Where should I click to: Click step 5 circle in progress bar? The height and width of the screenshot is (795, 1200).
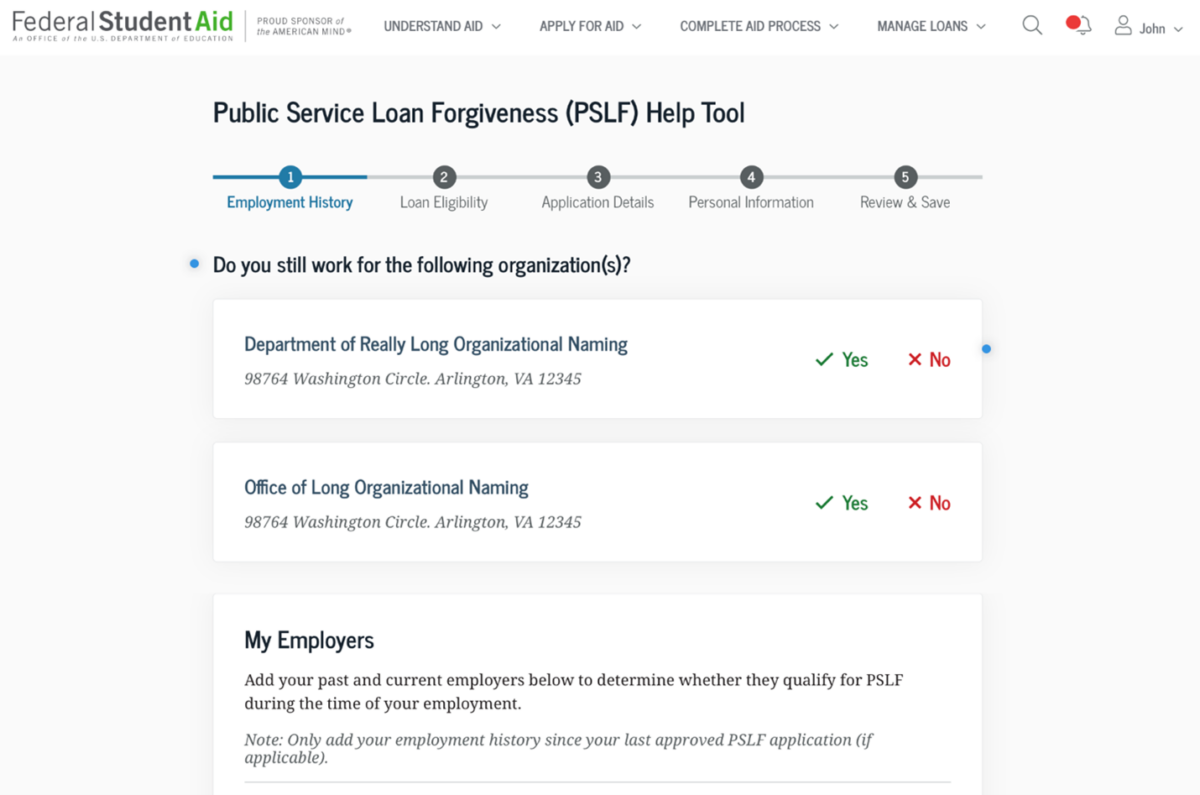905,178
